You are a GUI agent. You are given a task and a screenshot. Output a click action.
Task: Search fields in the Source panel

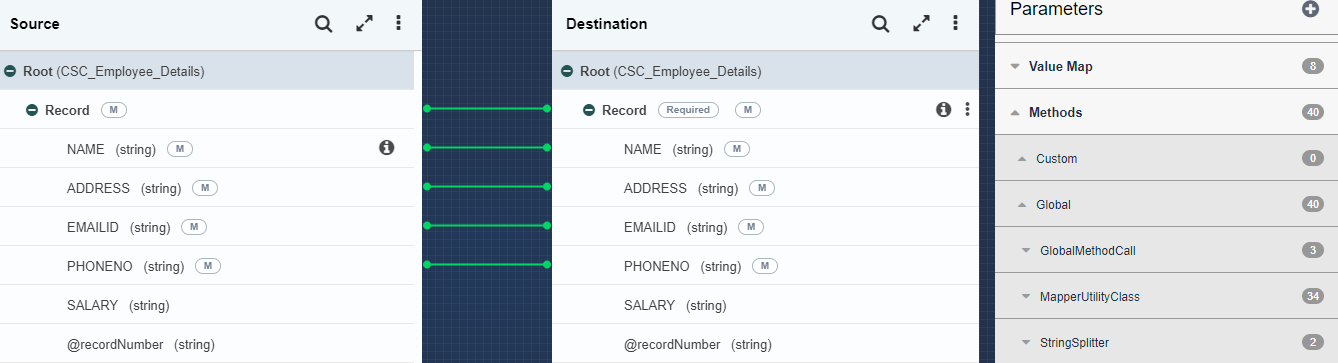coord(323,24)
